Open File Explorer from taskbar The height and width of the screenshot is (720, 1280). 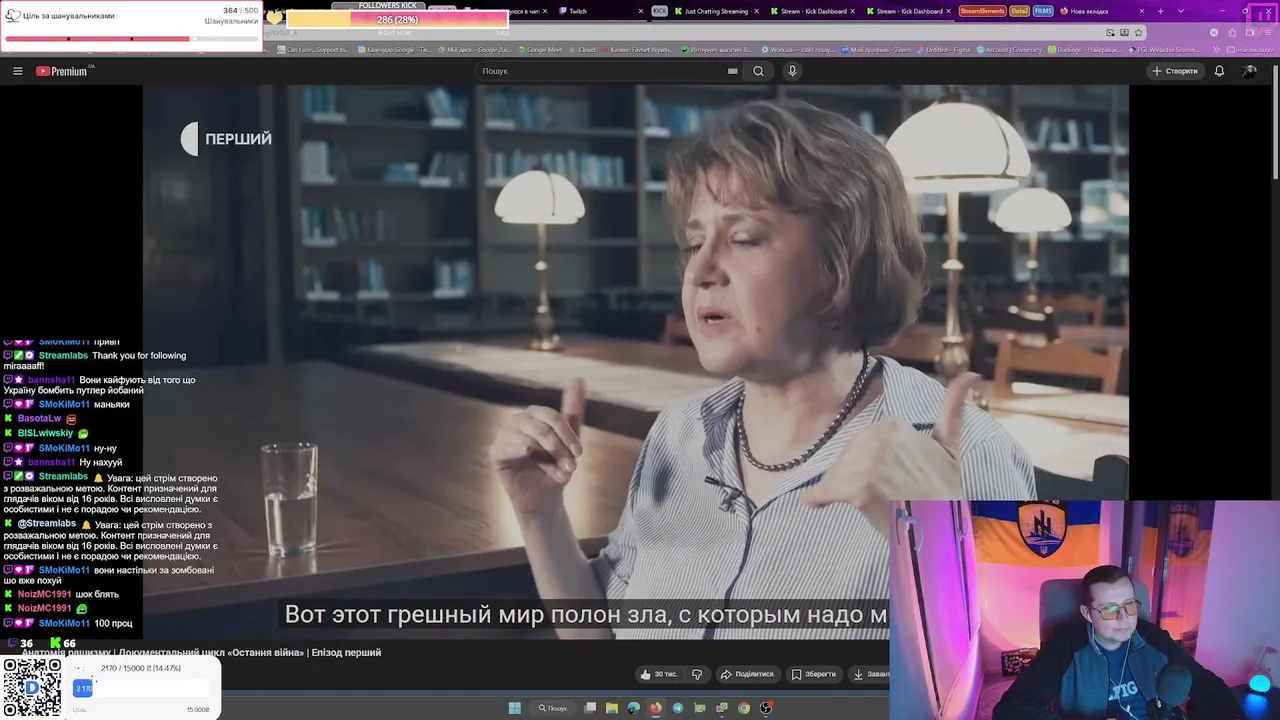(x=611, y=708)
